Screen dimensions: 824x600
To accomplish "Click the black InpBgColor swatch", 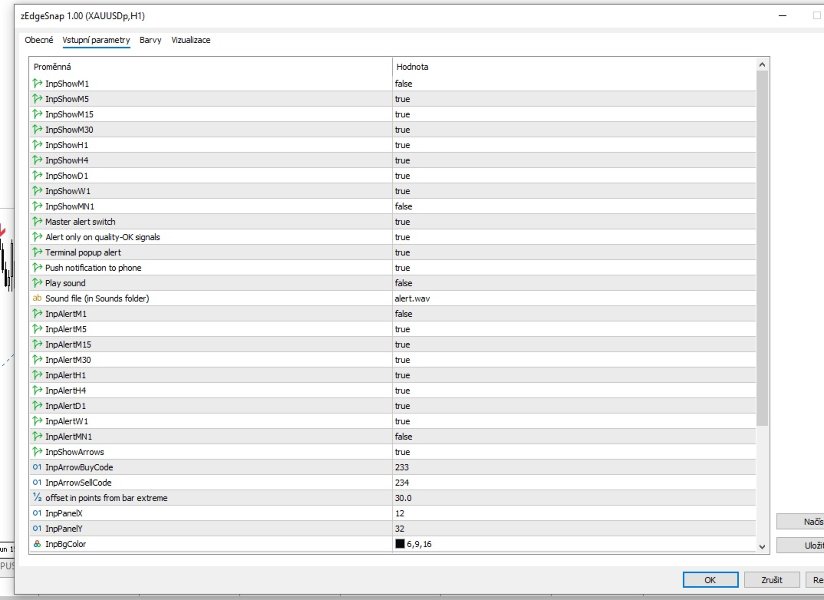I will [x=400, y=544].
